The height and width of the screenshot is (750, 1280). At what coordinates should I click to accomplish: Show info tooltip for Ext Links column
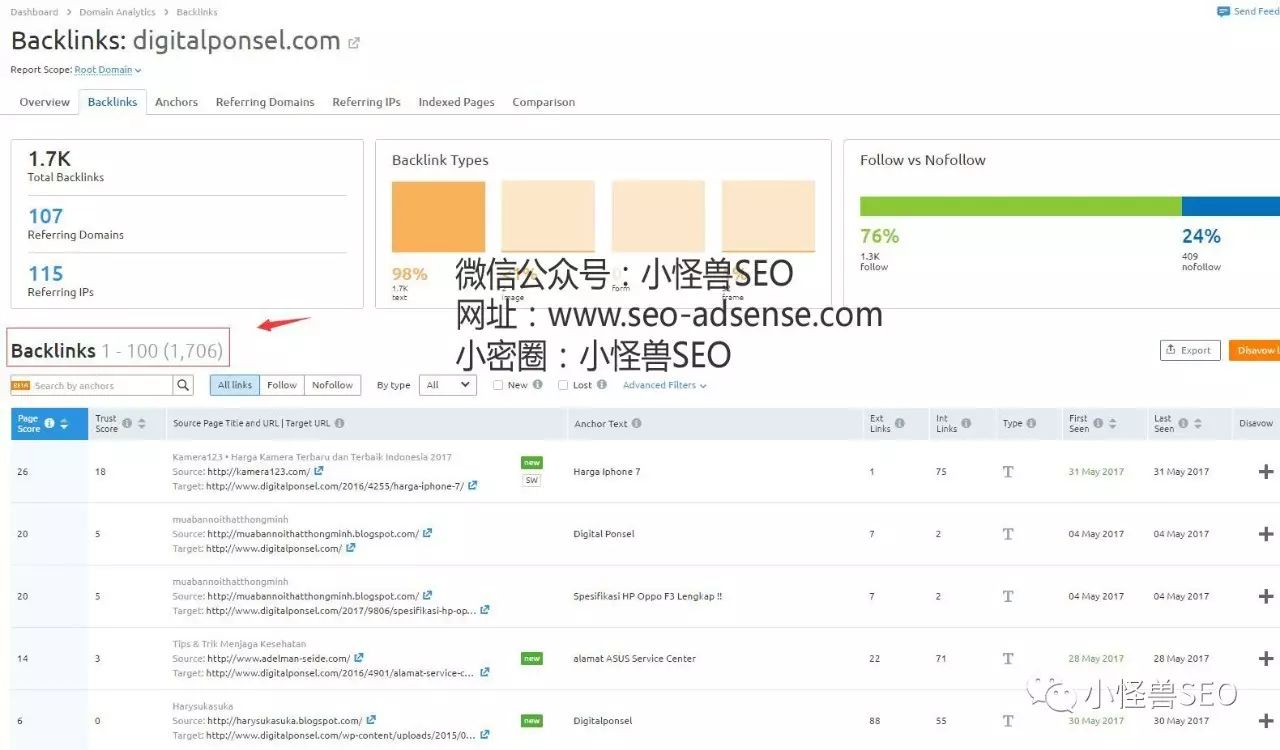[x=899, y=423]
